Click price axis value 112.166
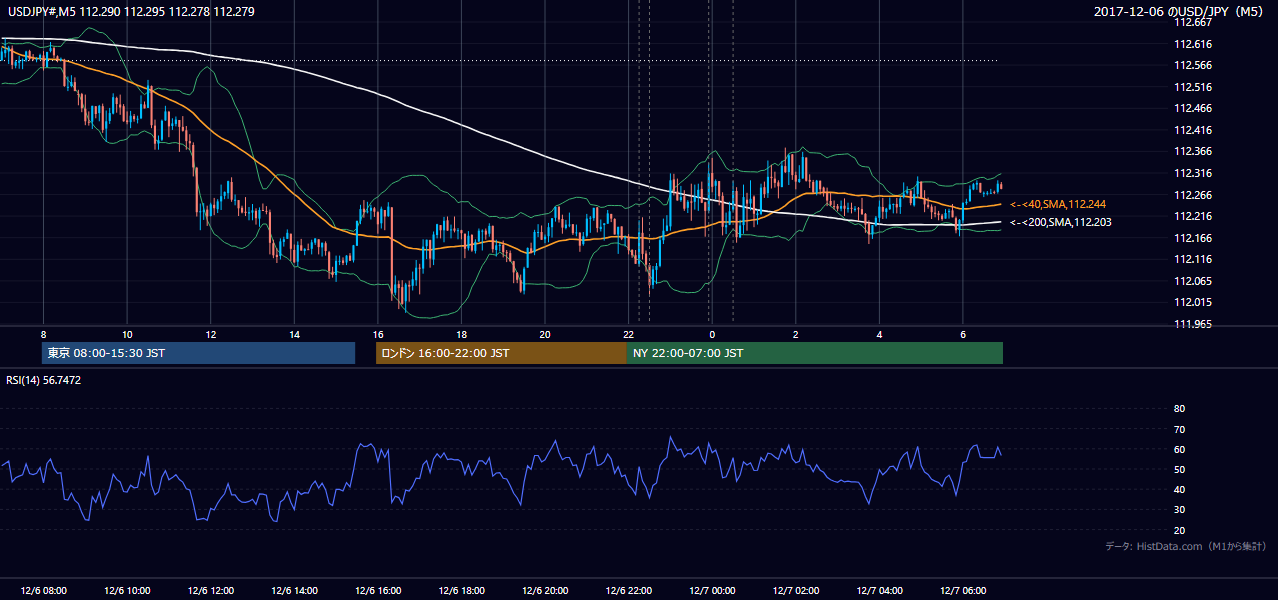The height and width of the screenshot is (600, 1278). [x=1193, y=238]
